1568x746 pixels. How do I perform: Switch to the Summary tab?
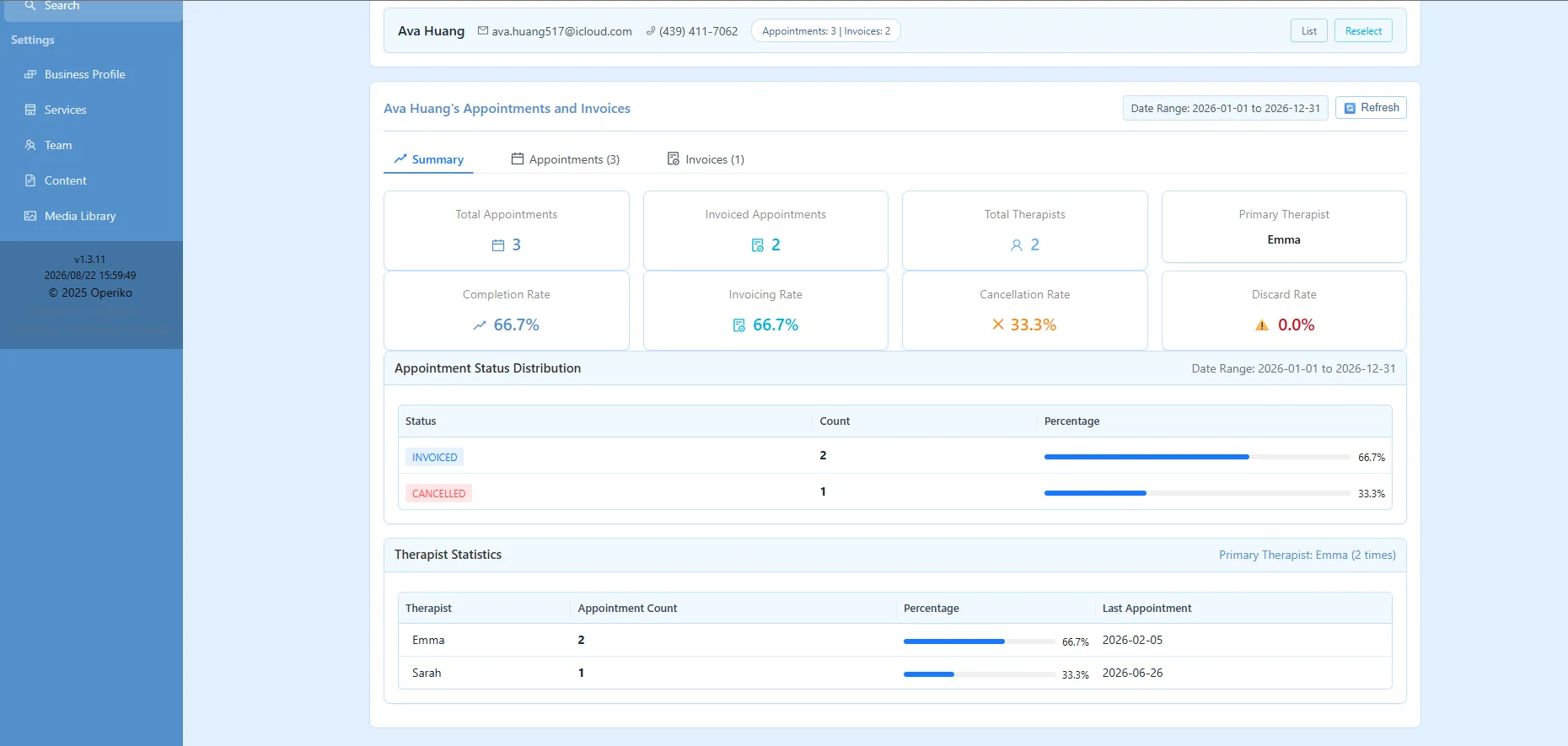pyautogui.click(x=428, y=159)
